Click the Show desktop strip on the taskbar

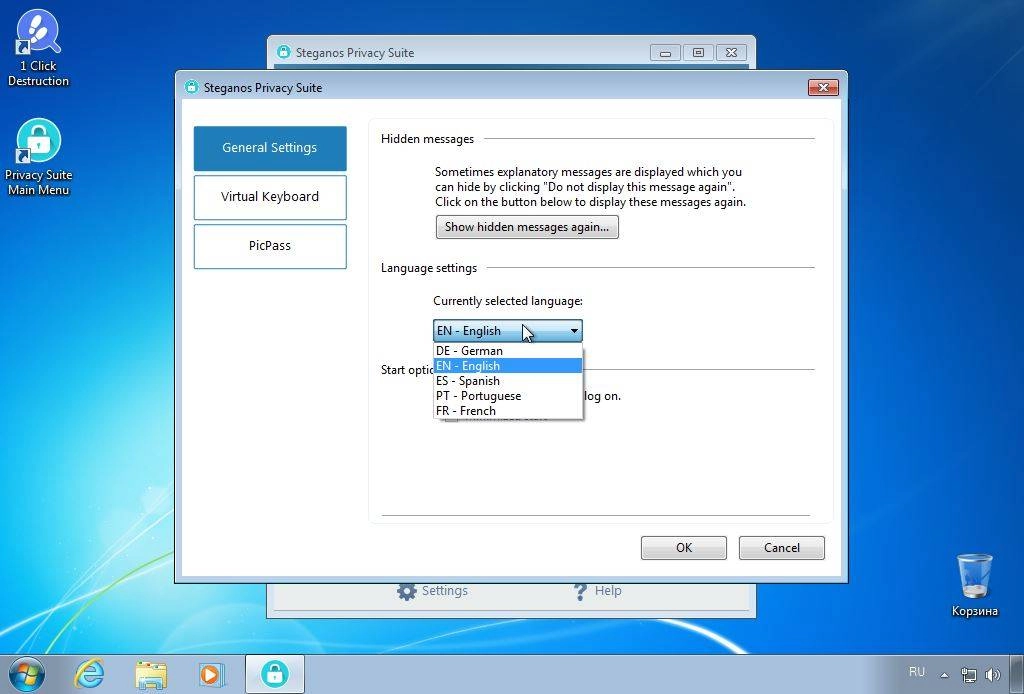(x=1018, y=674)
